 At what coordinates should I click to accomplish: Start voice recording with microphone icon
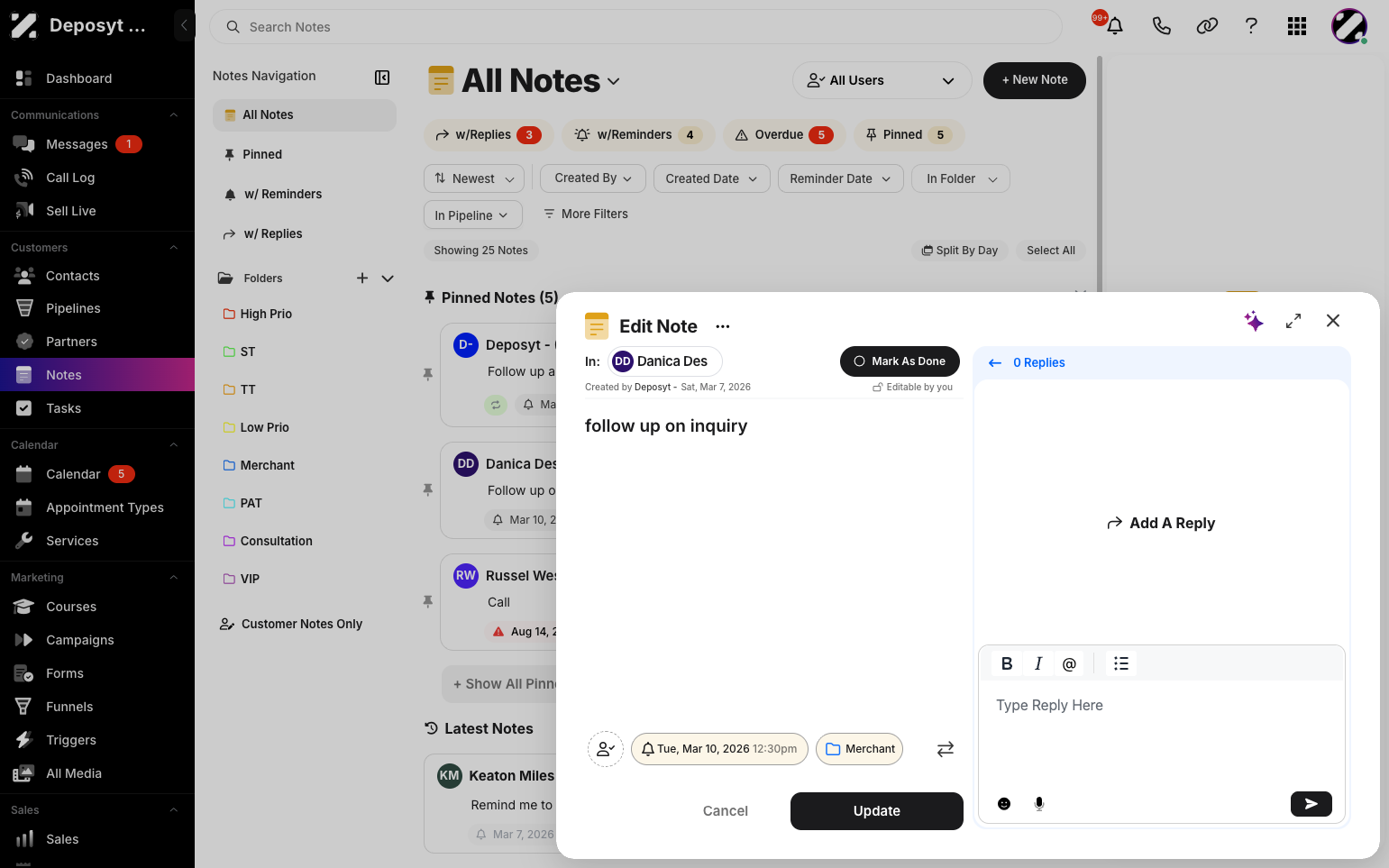click(1039, 804)
